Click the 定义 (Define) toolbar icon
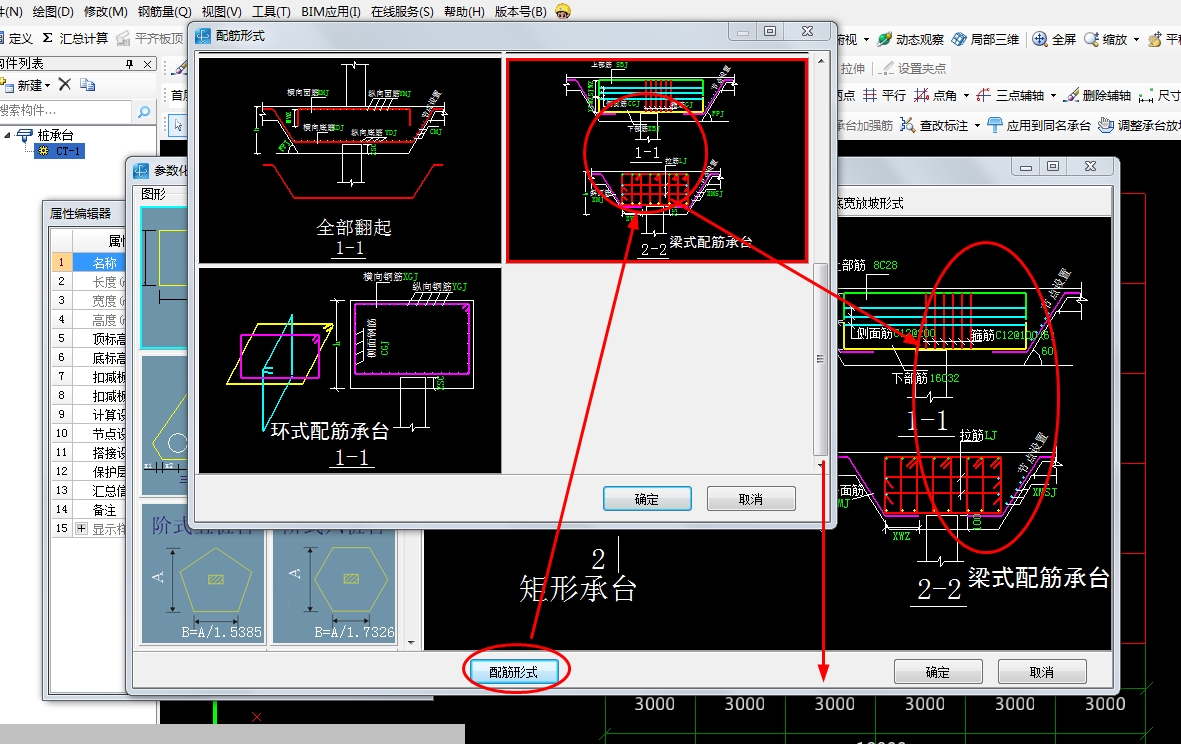The width and height of the screenshot is (1181, 744). [2, 38]
